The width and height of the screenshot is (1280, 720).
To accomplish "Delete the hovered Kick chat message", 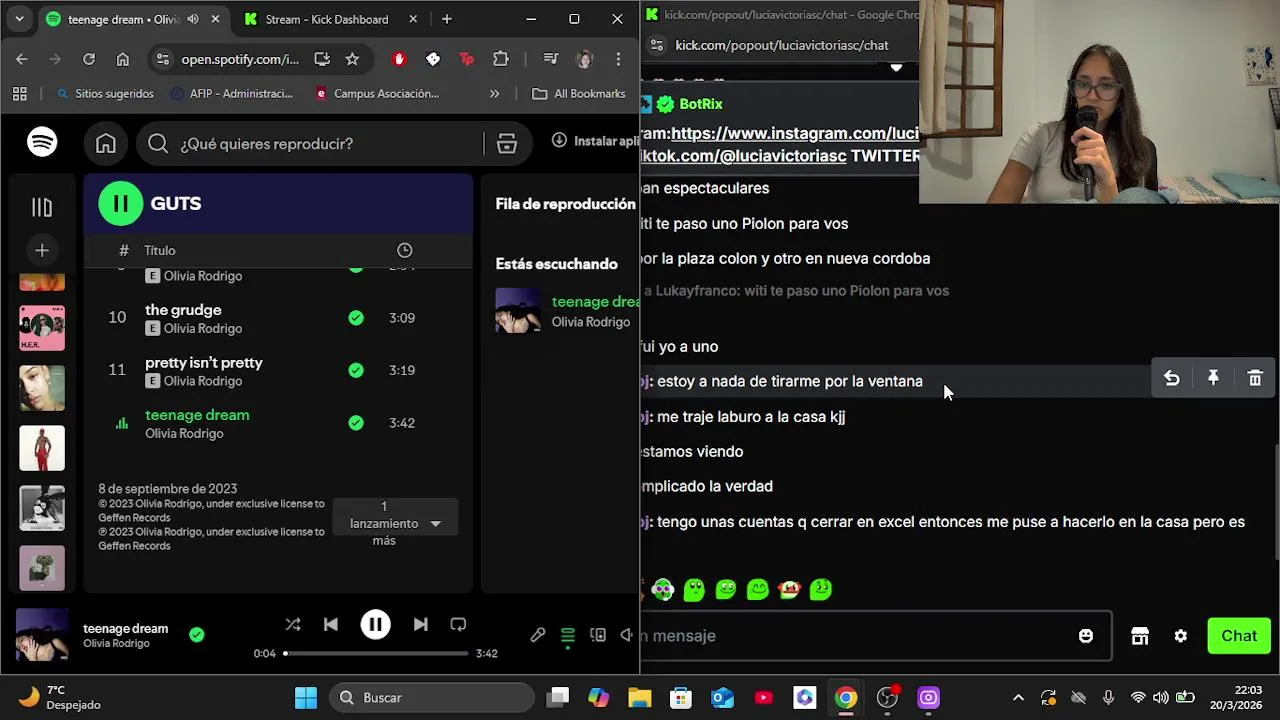I will [x=1255, y=378].
